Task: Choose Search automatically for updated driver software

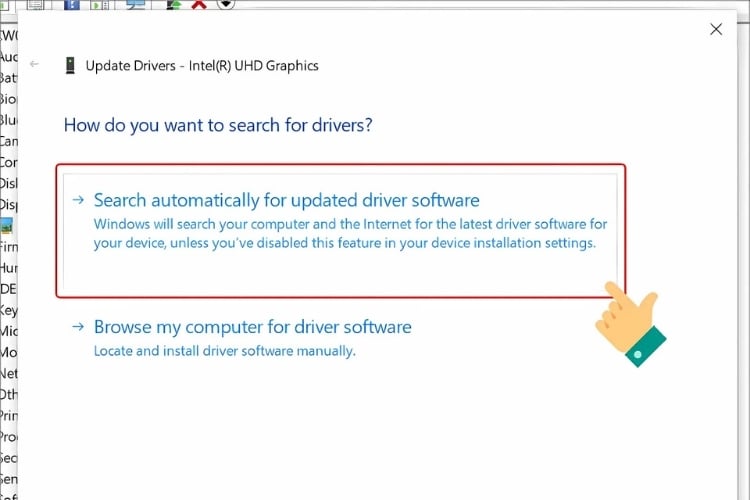Action: 286,200
